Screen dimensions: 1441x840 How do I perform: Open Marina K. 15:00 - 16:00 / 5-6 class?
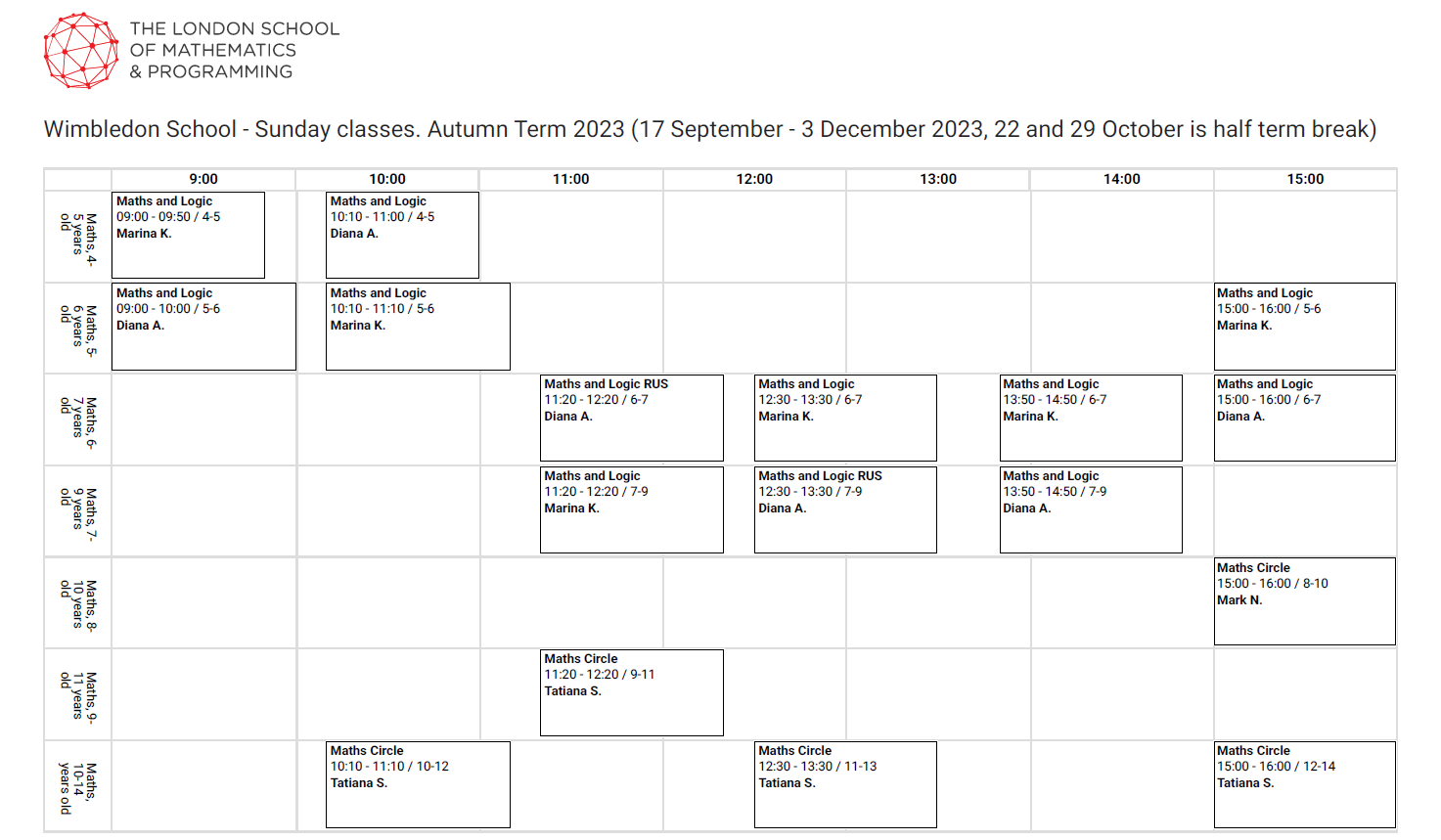point(1305,327)
